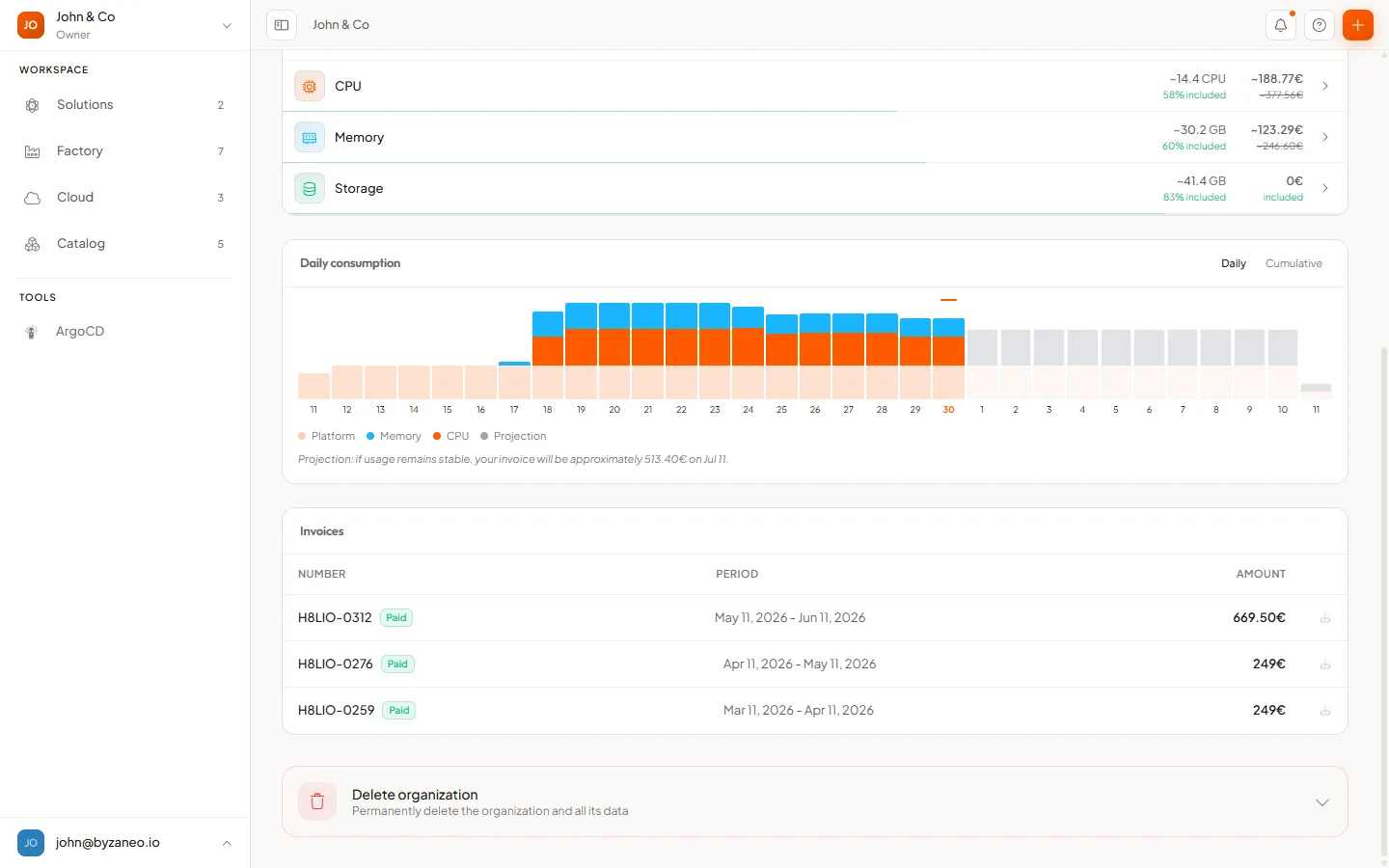Click the PERIOD column header
Image resolution: width=1389 pixels, height=868 pixels.
(x=737, y=574)
